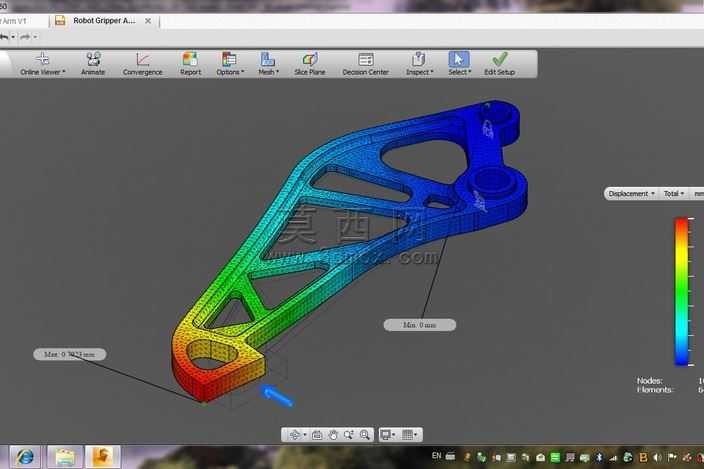Activate the Slice Plane tool

point(310,63)
